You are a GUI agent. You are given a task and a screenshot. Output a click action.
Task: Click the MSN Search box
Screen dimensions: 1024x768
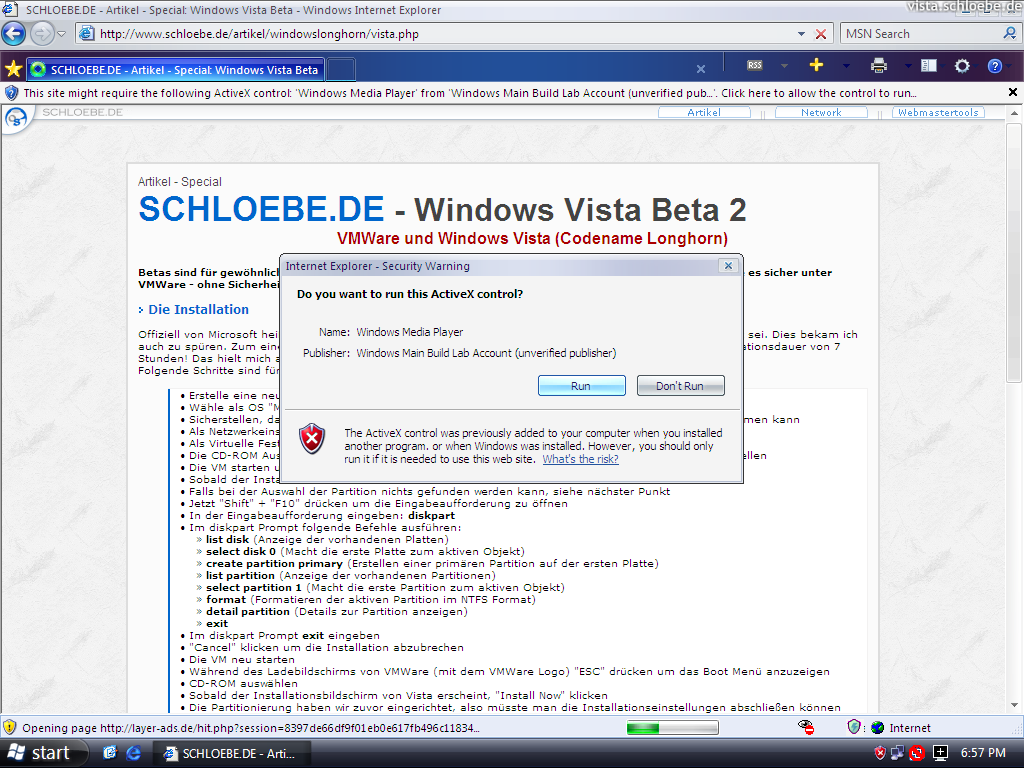pos(921,34)
